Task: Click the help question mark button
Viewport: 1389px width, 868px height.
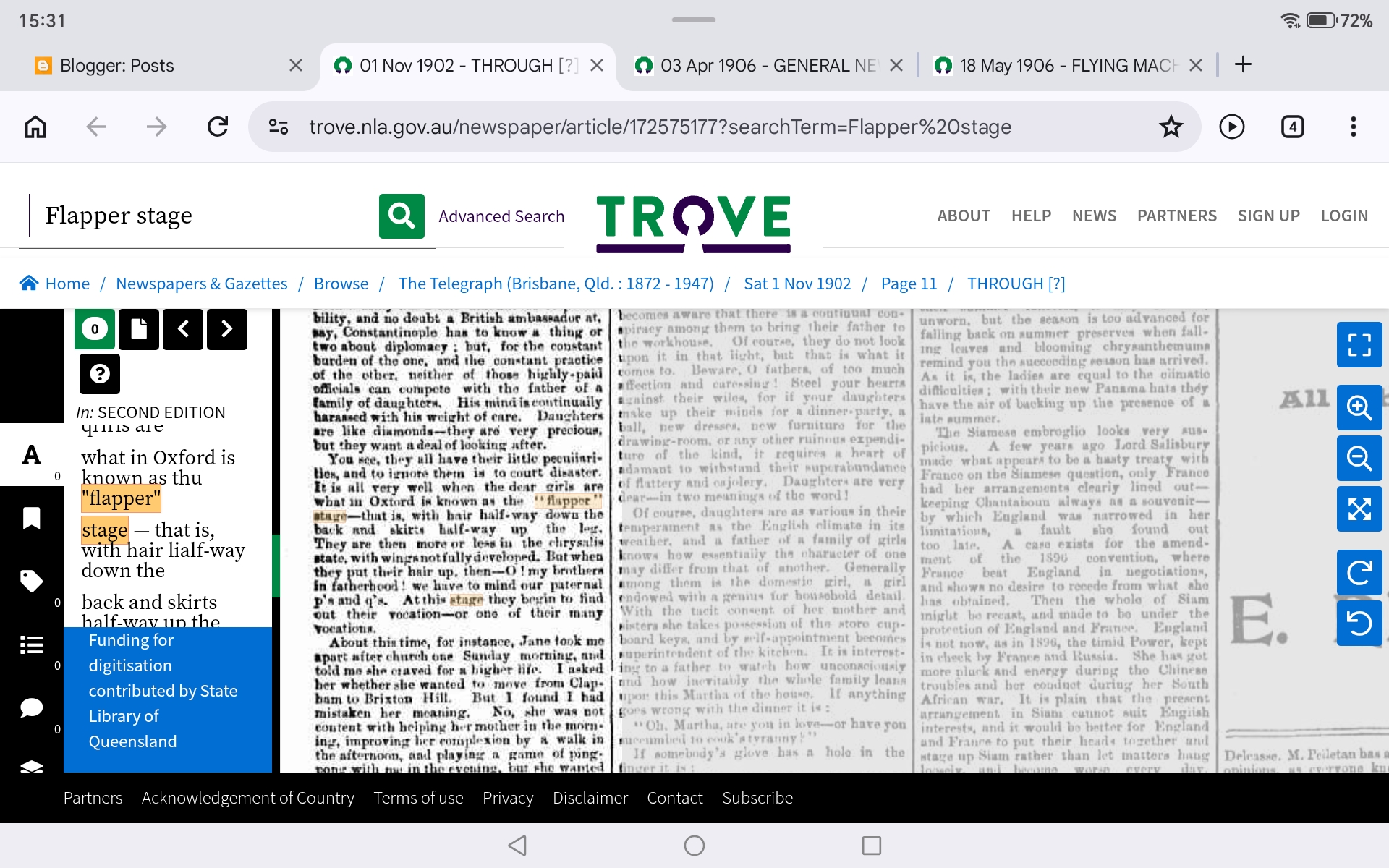Action: point(99,373)
